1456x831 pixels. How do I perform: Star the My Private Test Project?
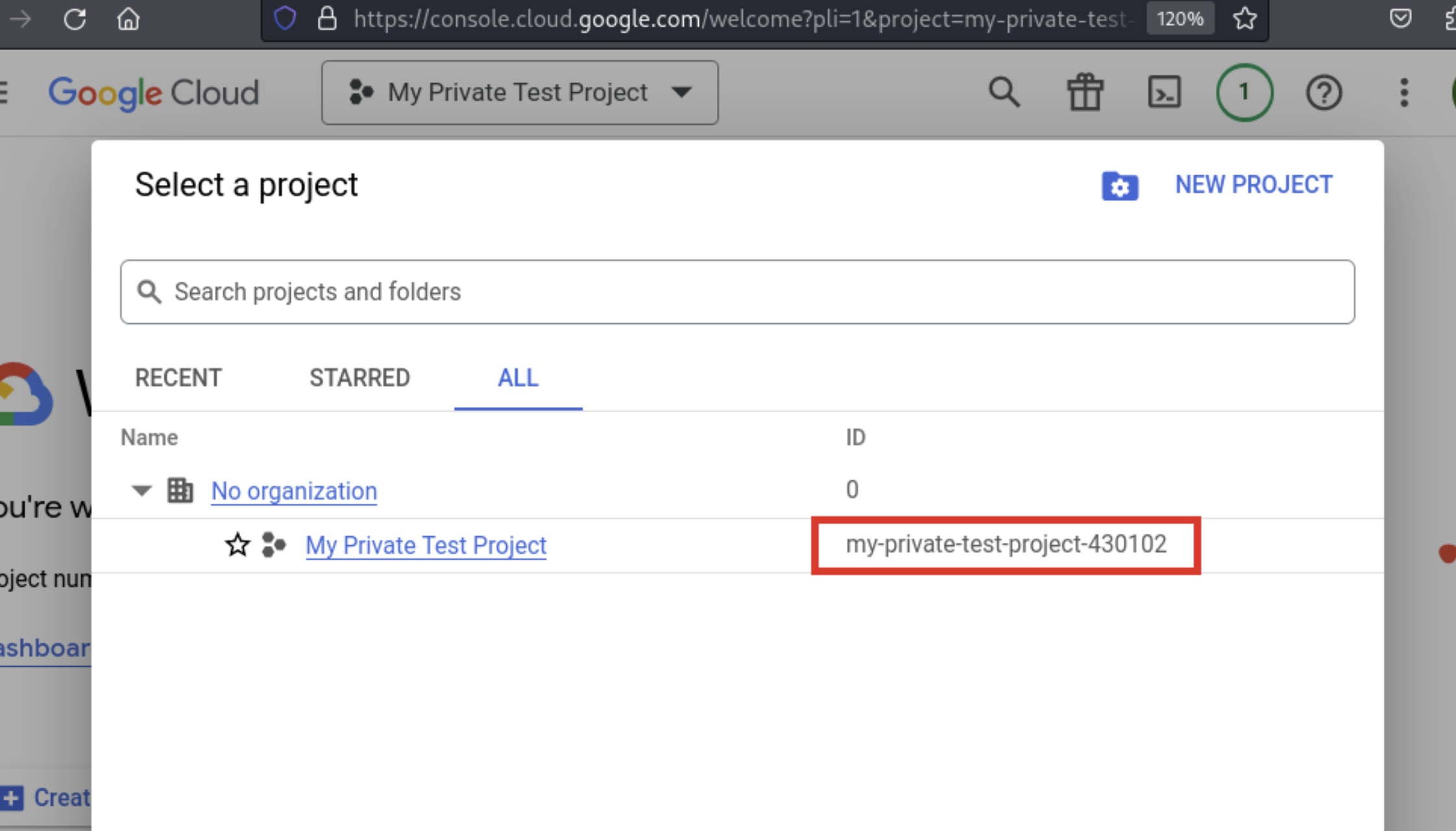pos(237,545)
